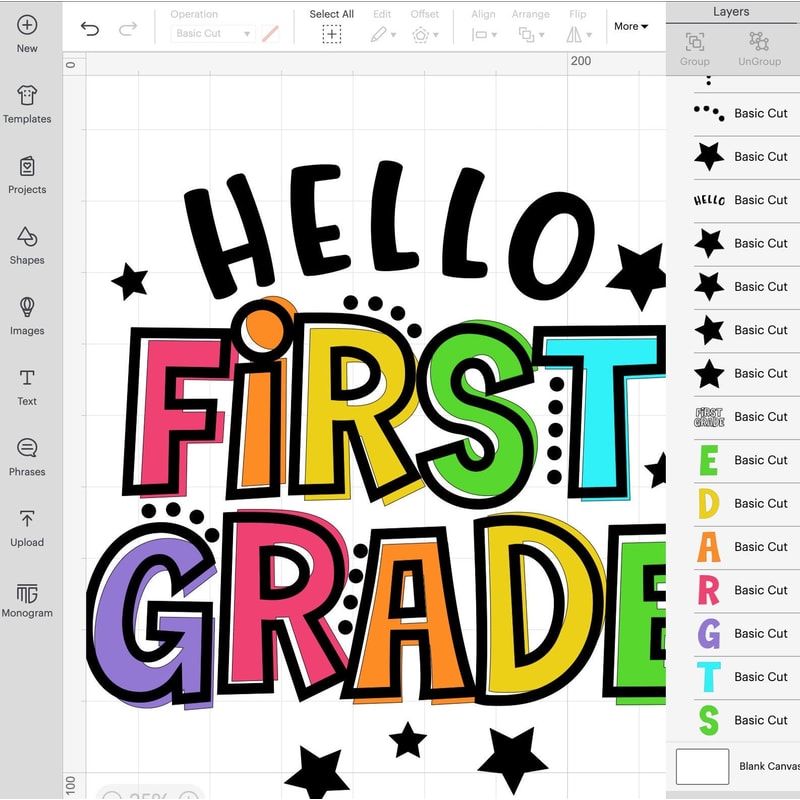This screenshot has height=800, width=800.
Task: Open the Projects section
Action: [x=27, y=173]
